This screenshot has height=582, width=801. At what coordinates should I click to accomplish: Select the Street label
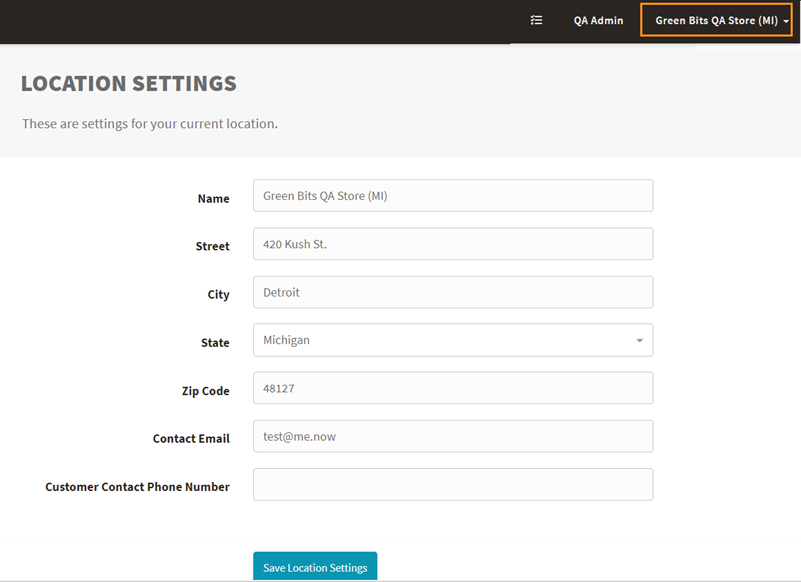click(213, 246)
